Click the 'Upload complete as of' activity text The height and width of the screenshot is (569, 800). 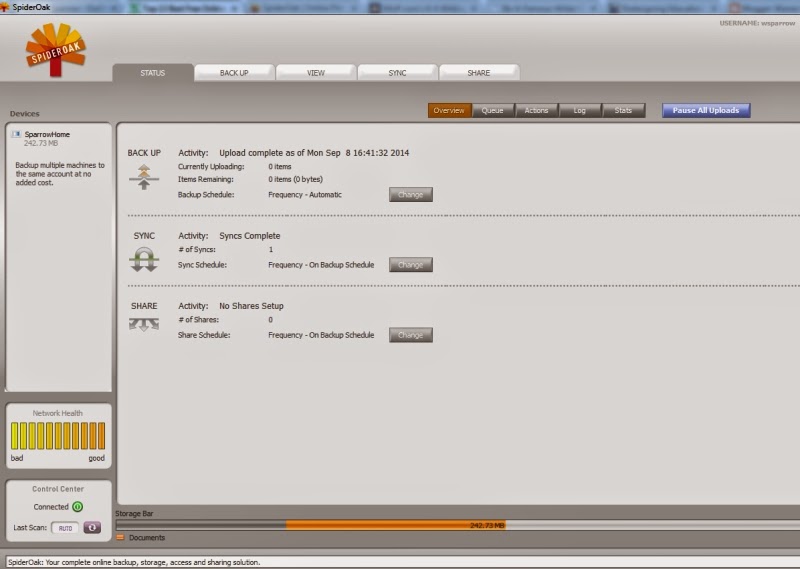pyautogui.click(x=314, y=153)
